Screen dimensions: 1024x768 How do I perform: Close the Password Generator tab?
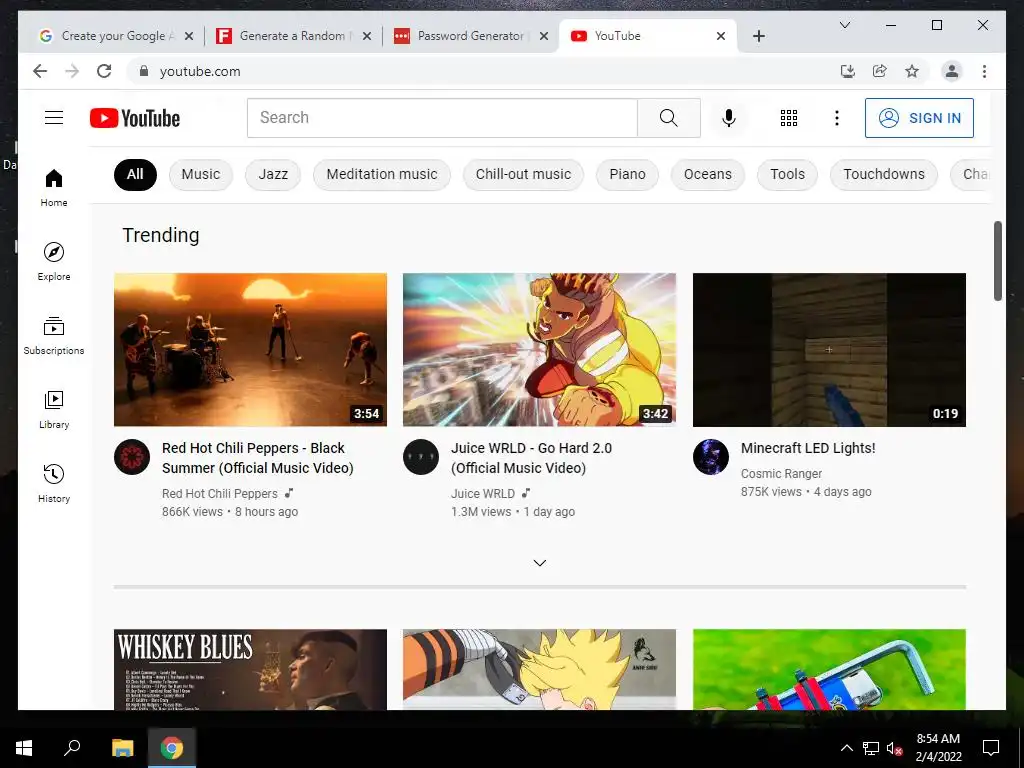point(543,36)
